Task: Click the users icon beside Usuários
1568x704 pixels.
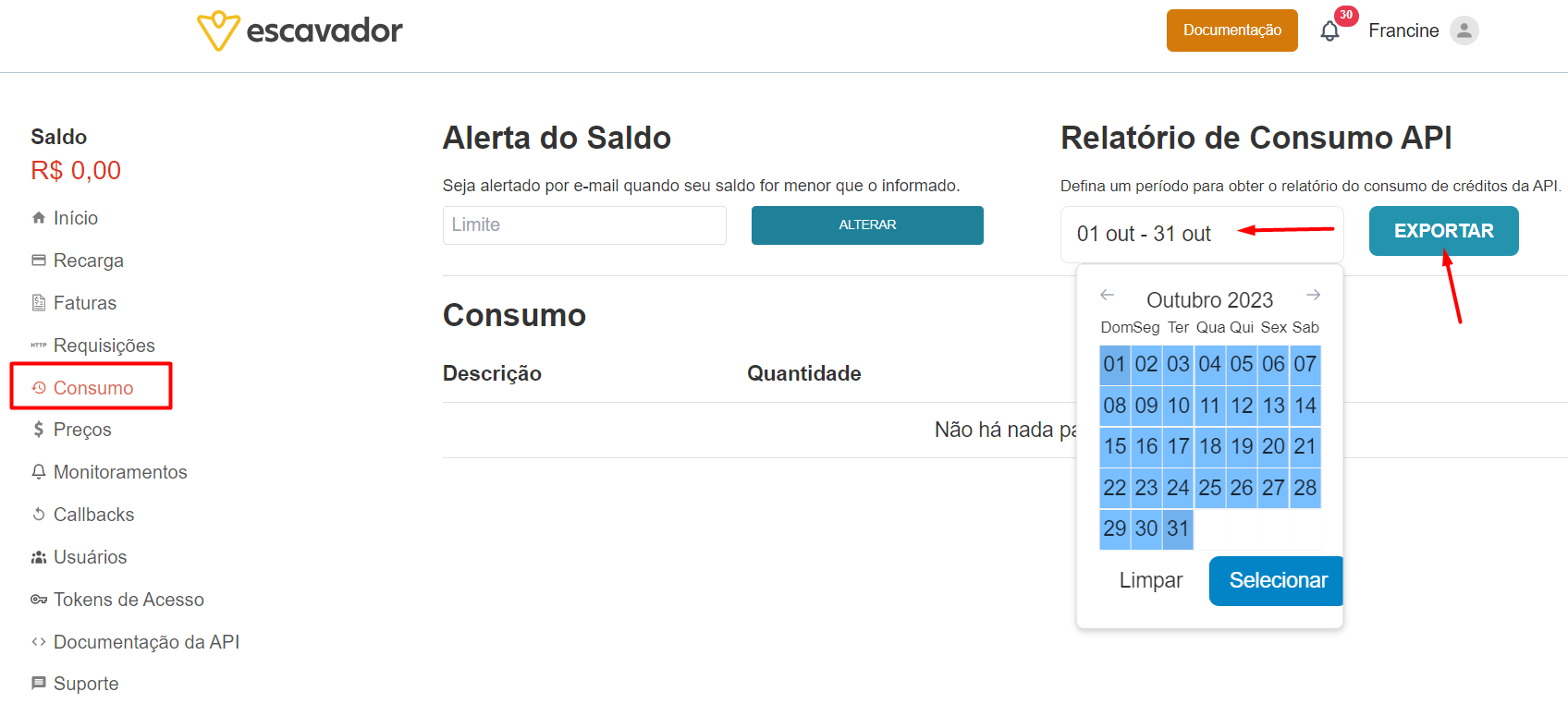Action: [39, 557]
